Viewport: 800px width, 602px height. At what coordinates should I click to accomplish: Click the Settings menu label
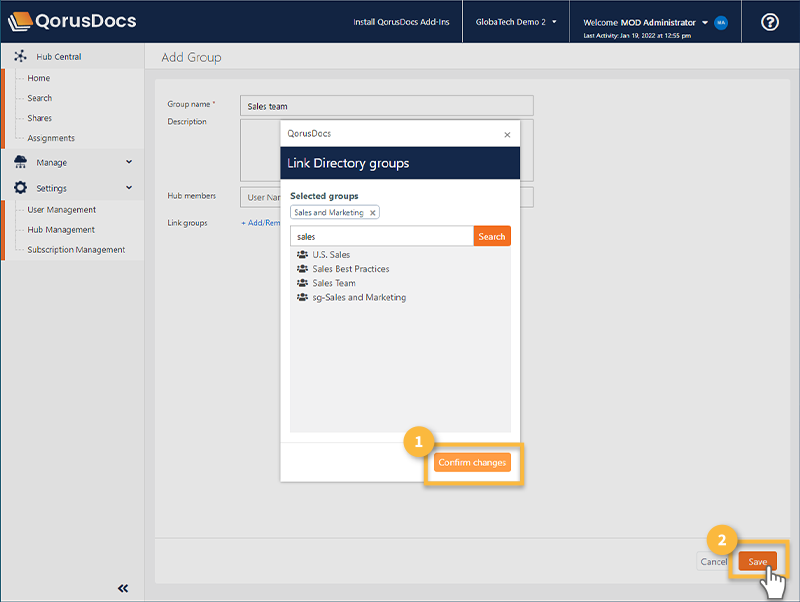pos(52,188)
